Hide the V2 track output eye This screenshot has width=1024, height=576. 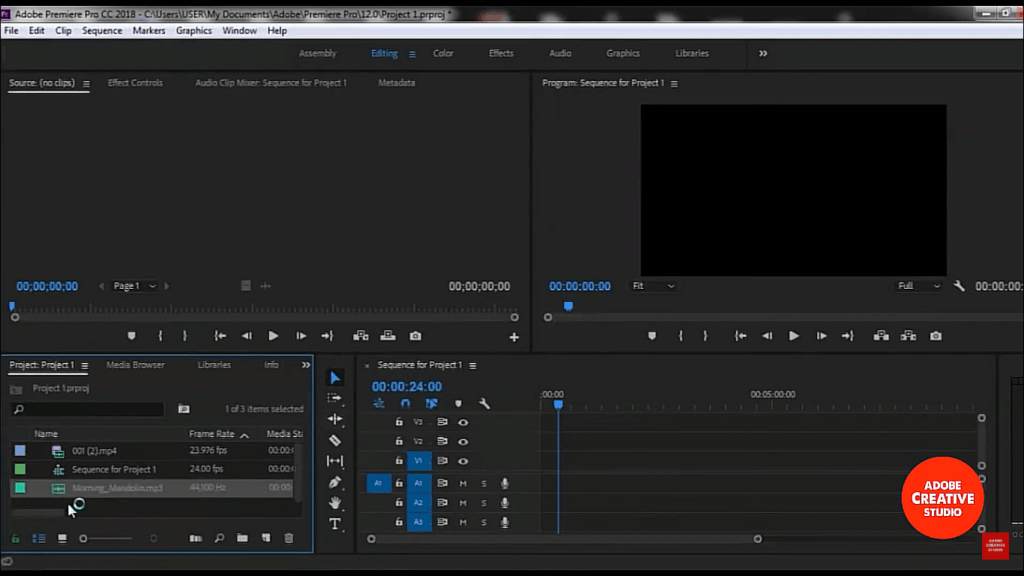pos(463,441)
